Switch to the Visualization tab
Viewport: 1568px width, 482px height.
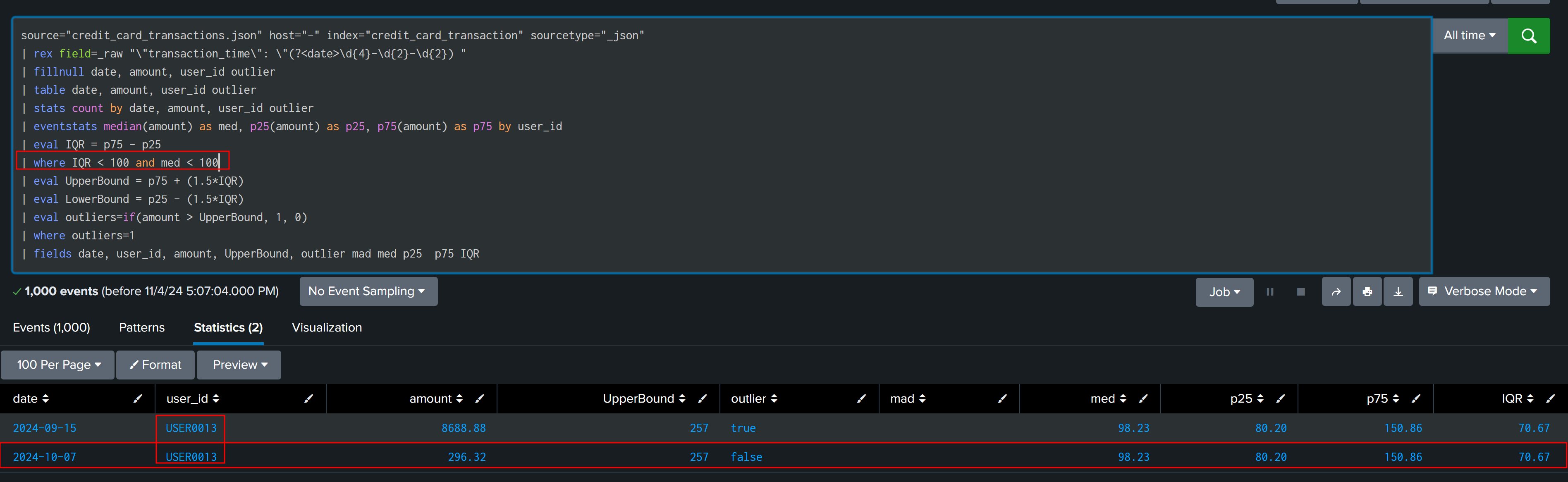(326, 327)
